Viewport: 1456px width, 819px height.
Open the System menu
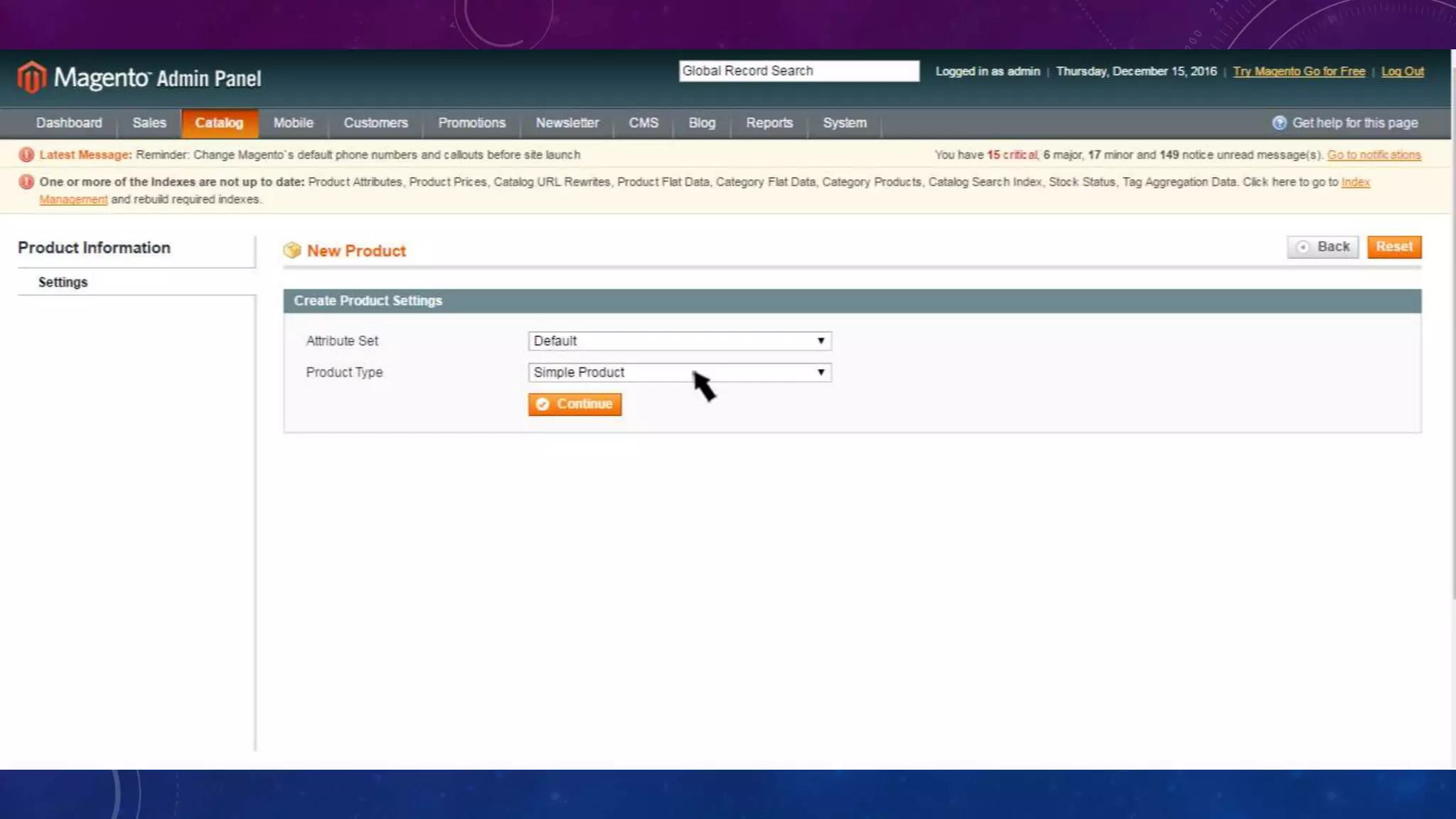[x=844, y=123]
